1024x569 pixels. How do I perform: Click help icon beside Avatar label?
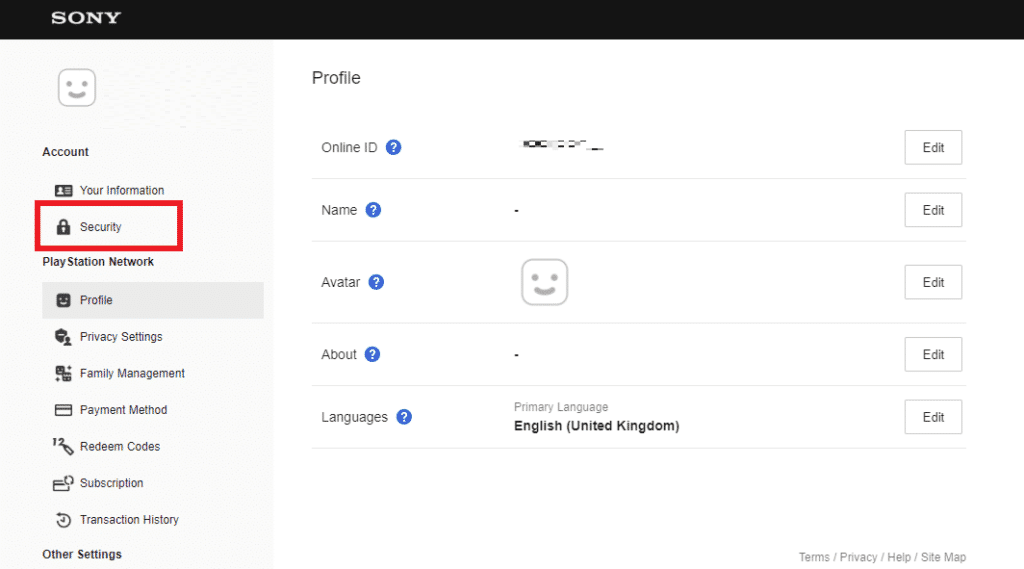click(x=376, y=282)
